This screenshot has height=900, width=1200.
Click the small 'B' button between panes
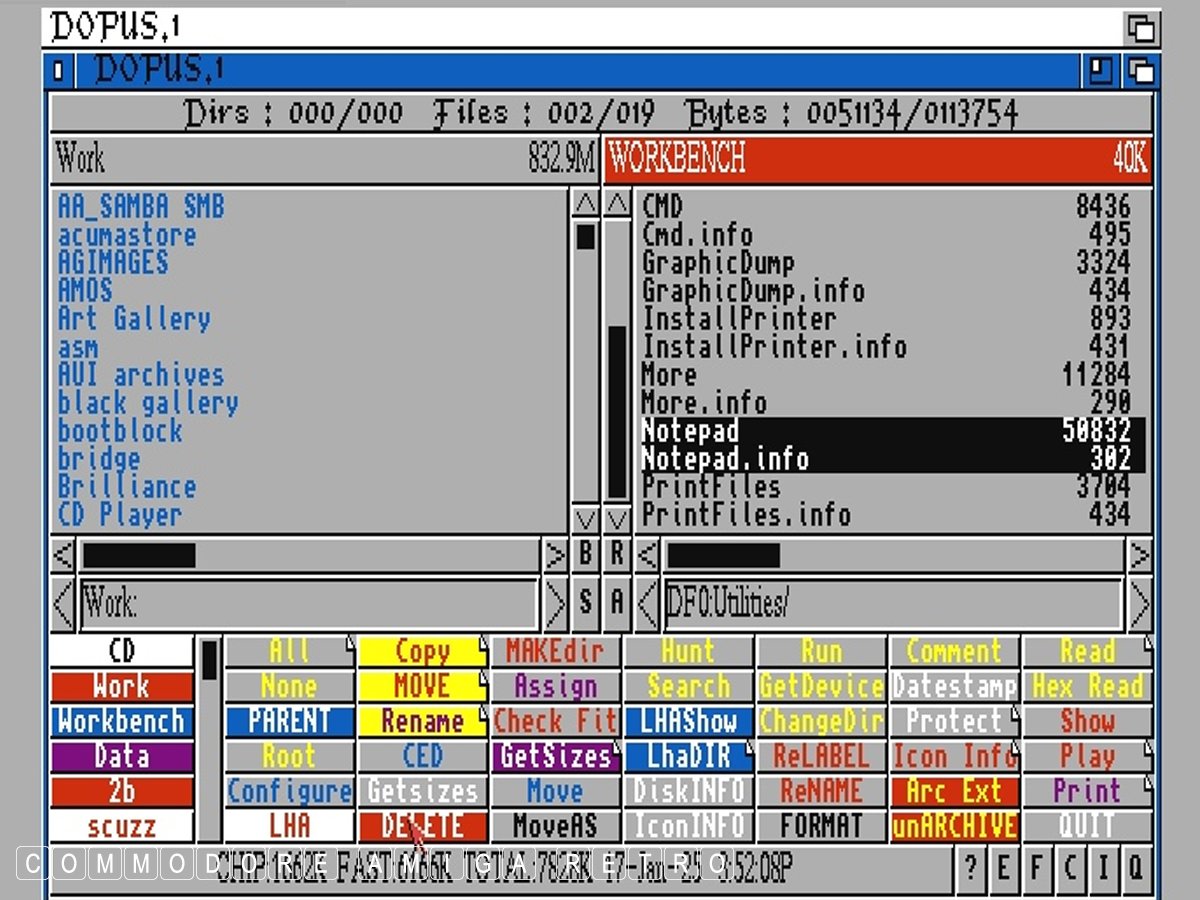(x=585, y=553)
